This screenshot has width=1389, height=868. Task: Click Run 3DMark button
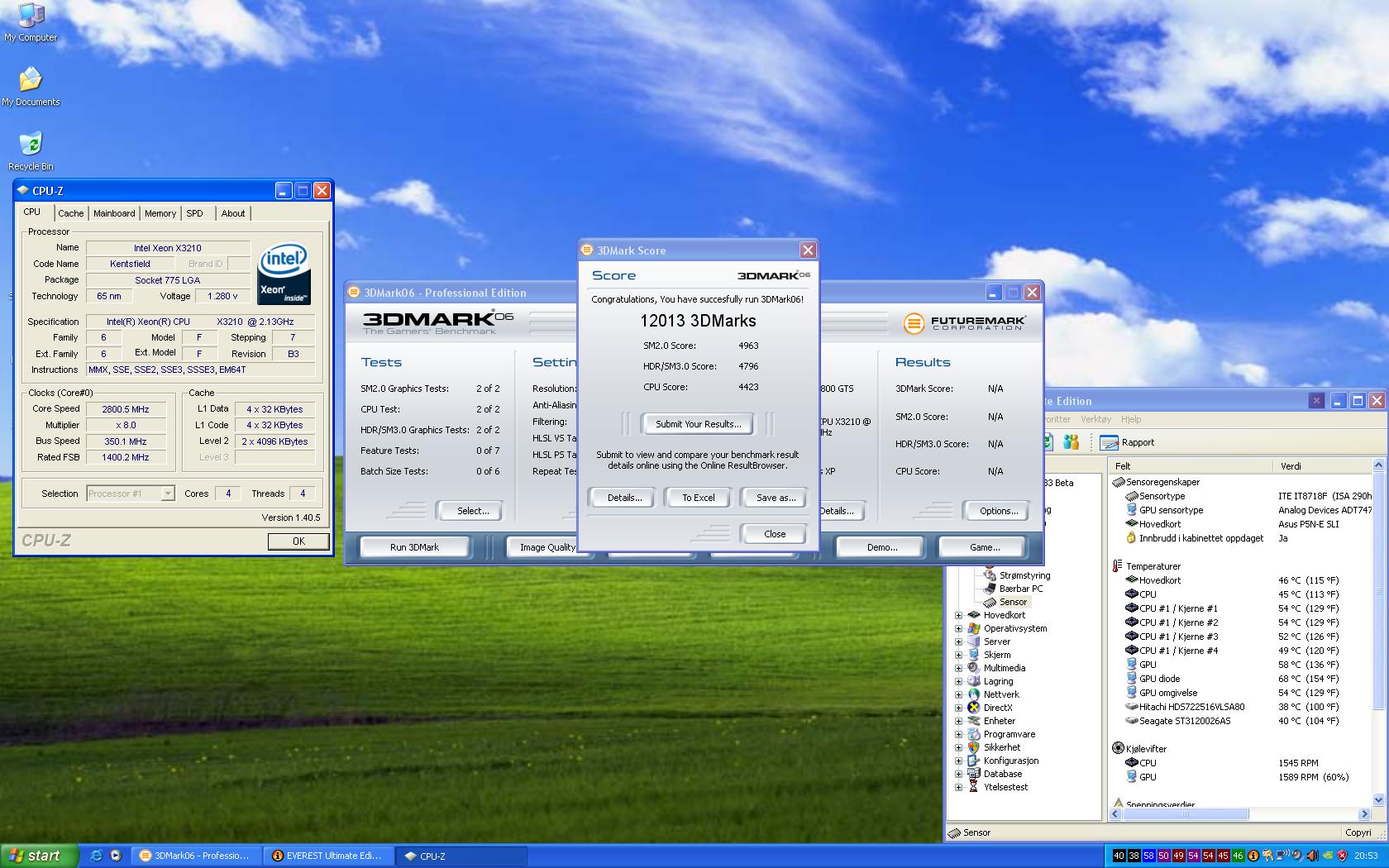(x=414, y=547)
